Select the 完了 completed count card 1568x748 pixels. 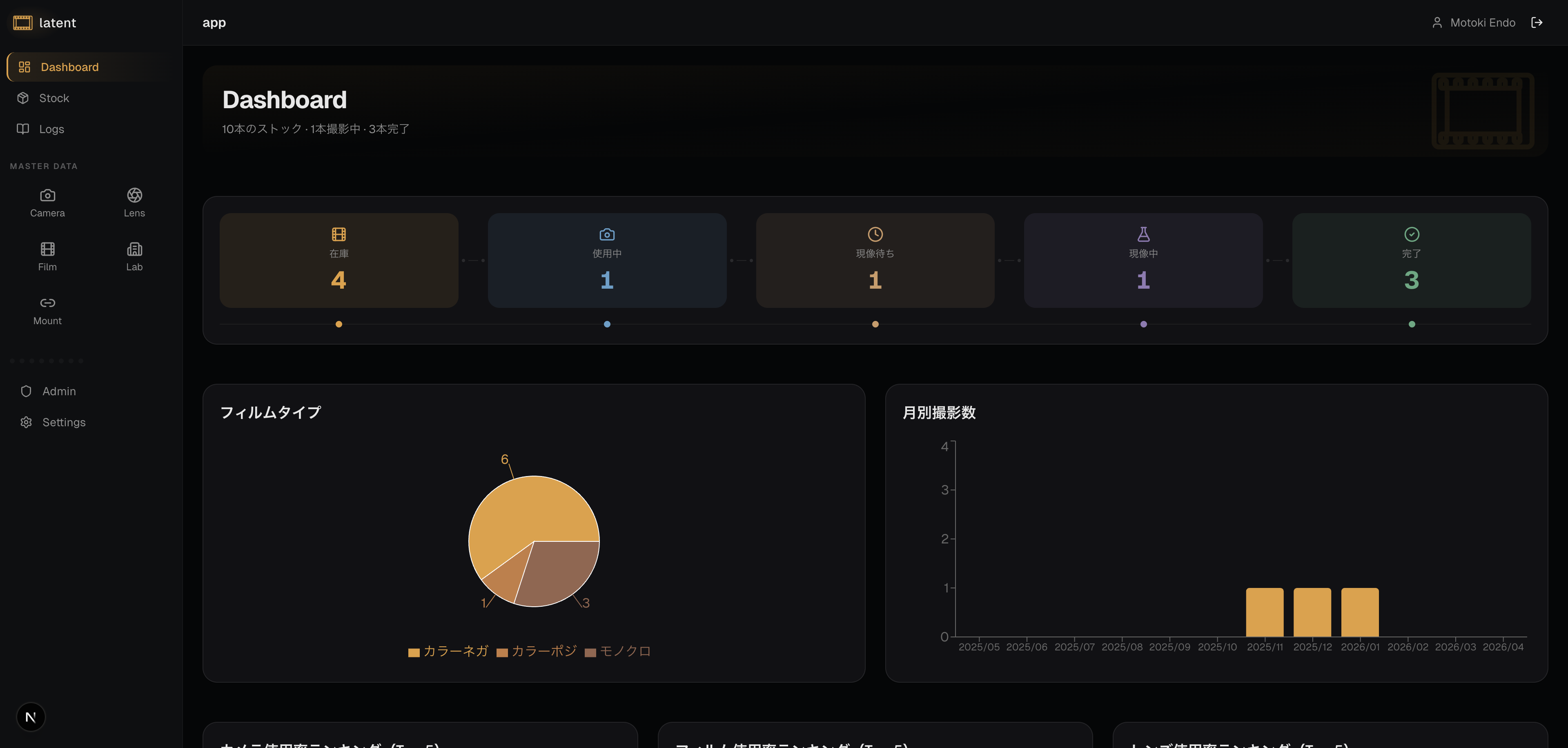pyautogui.click(x=1411, y=260)
